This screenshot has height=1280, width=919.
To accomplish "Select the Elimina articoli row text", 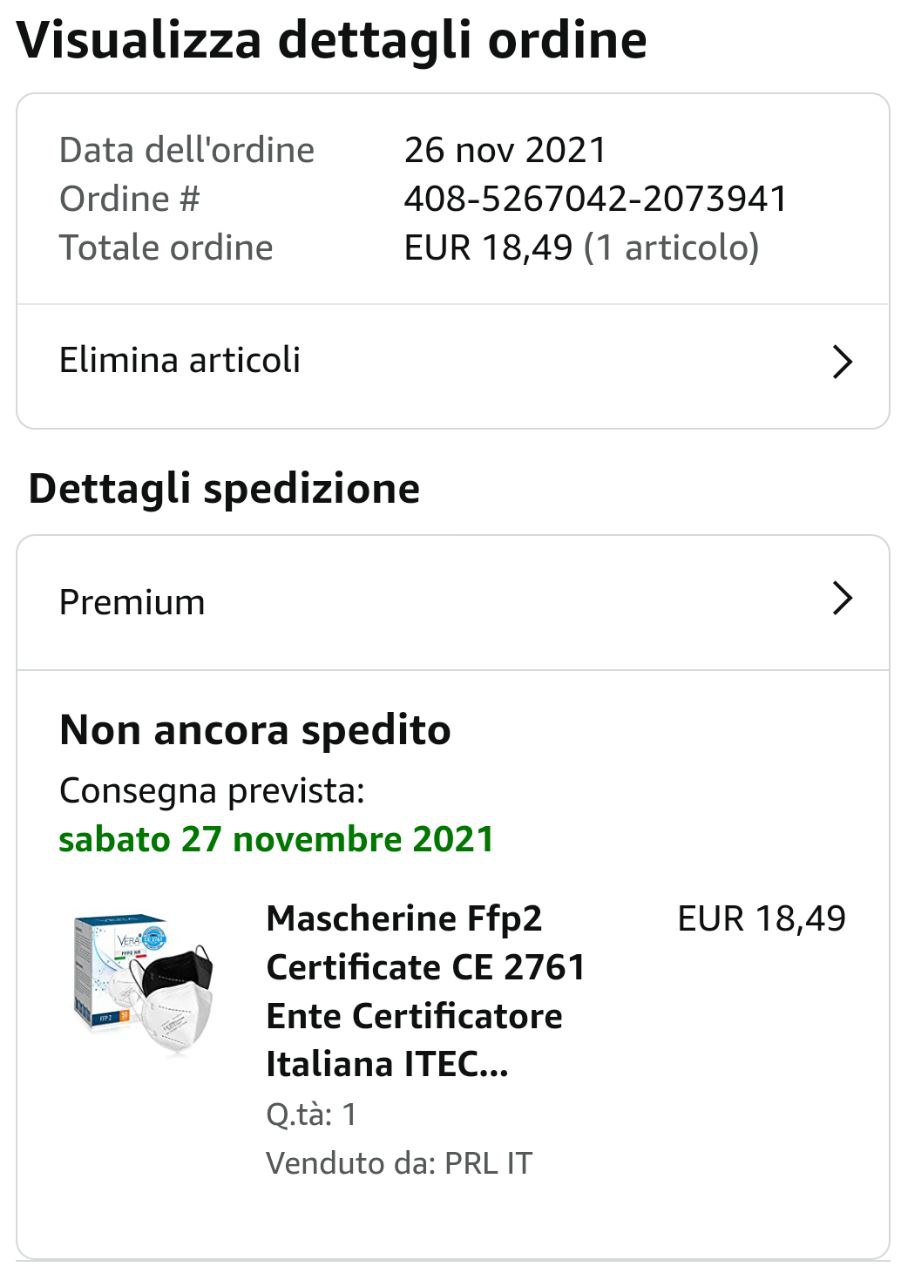I will 180,360.
